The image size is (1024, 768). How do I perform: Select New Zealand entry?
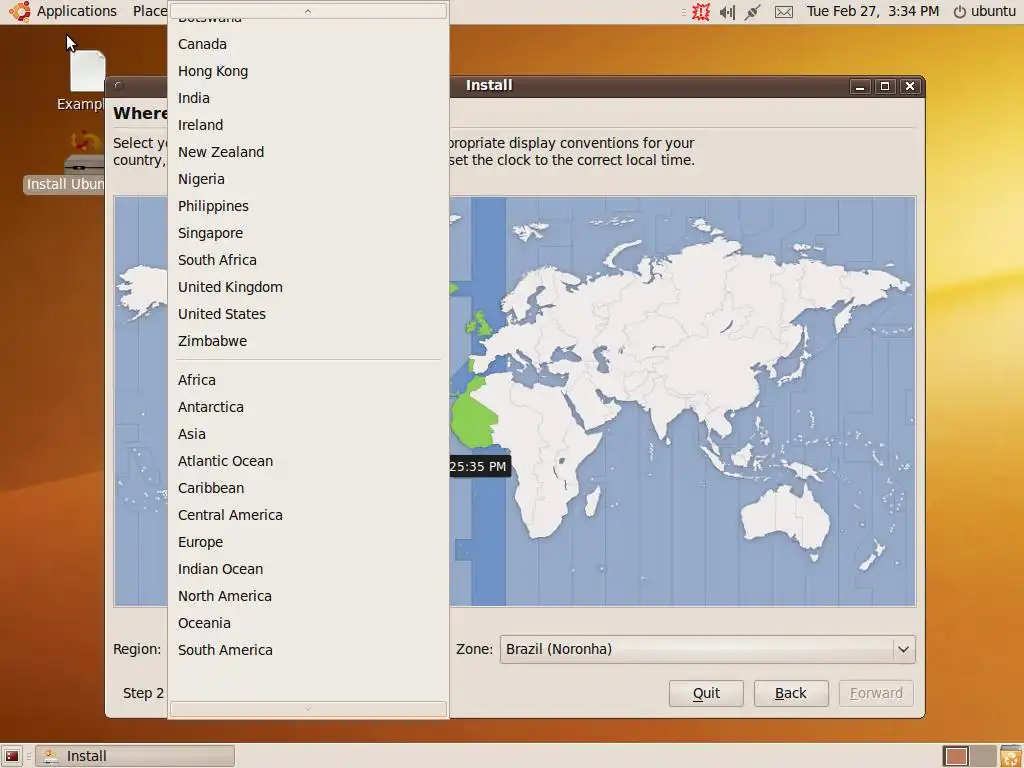pos(308,152)
